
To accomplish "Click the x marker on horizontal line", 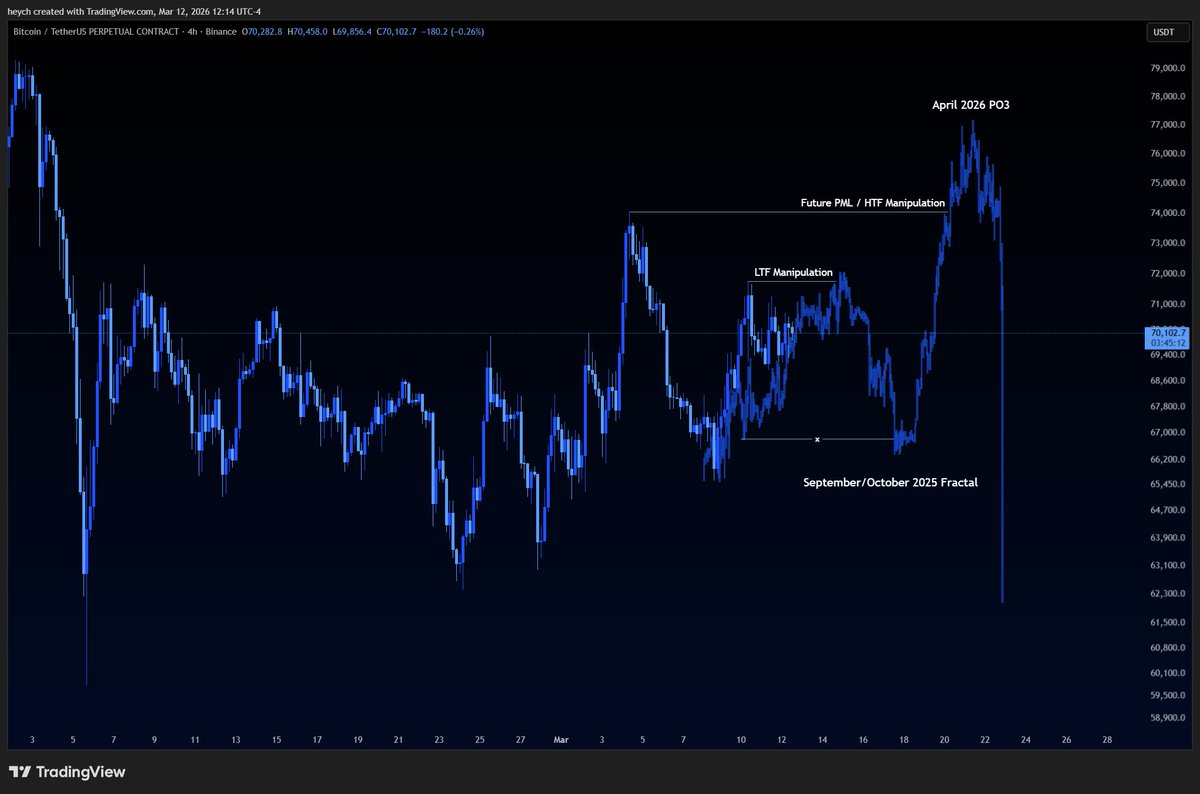I will [817, 439].
